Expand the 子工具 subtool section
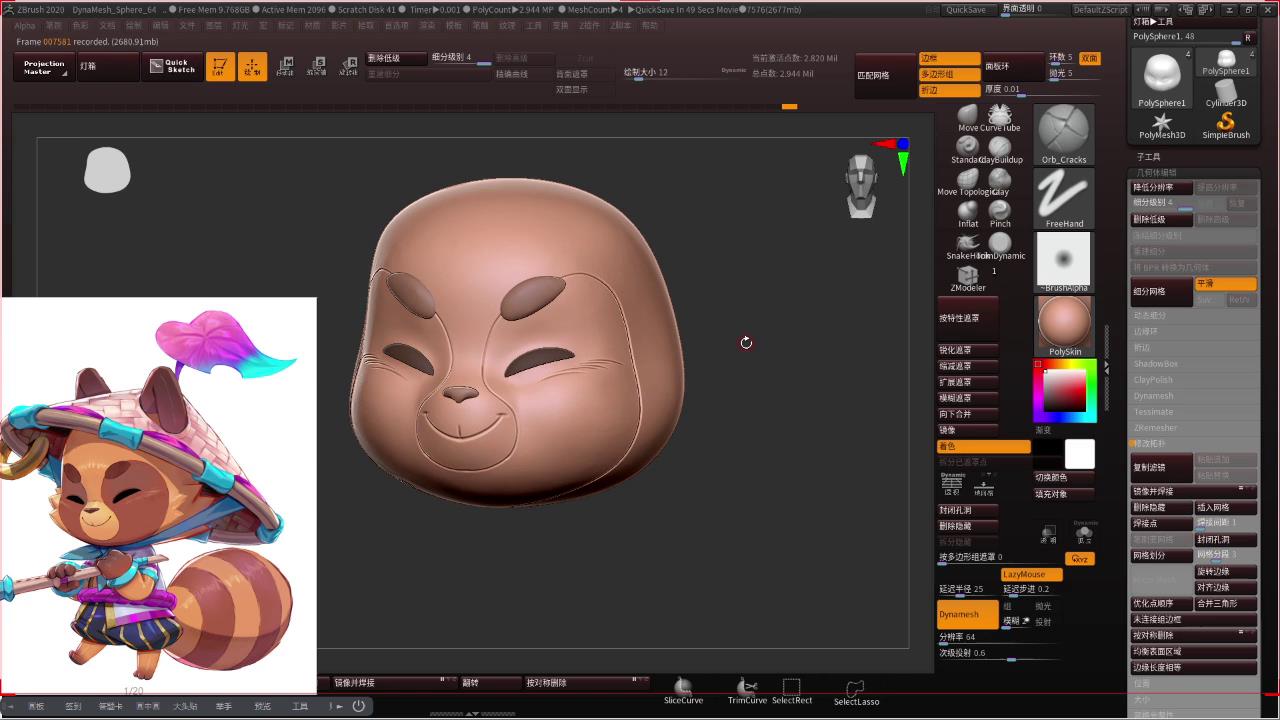 pyautogui.click(x=1149, y=157)
